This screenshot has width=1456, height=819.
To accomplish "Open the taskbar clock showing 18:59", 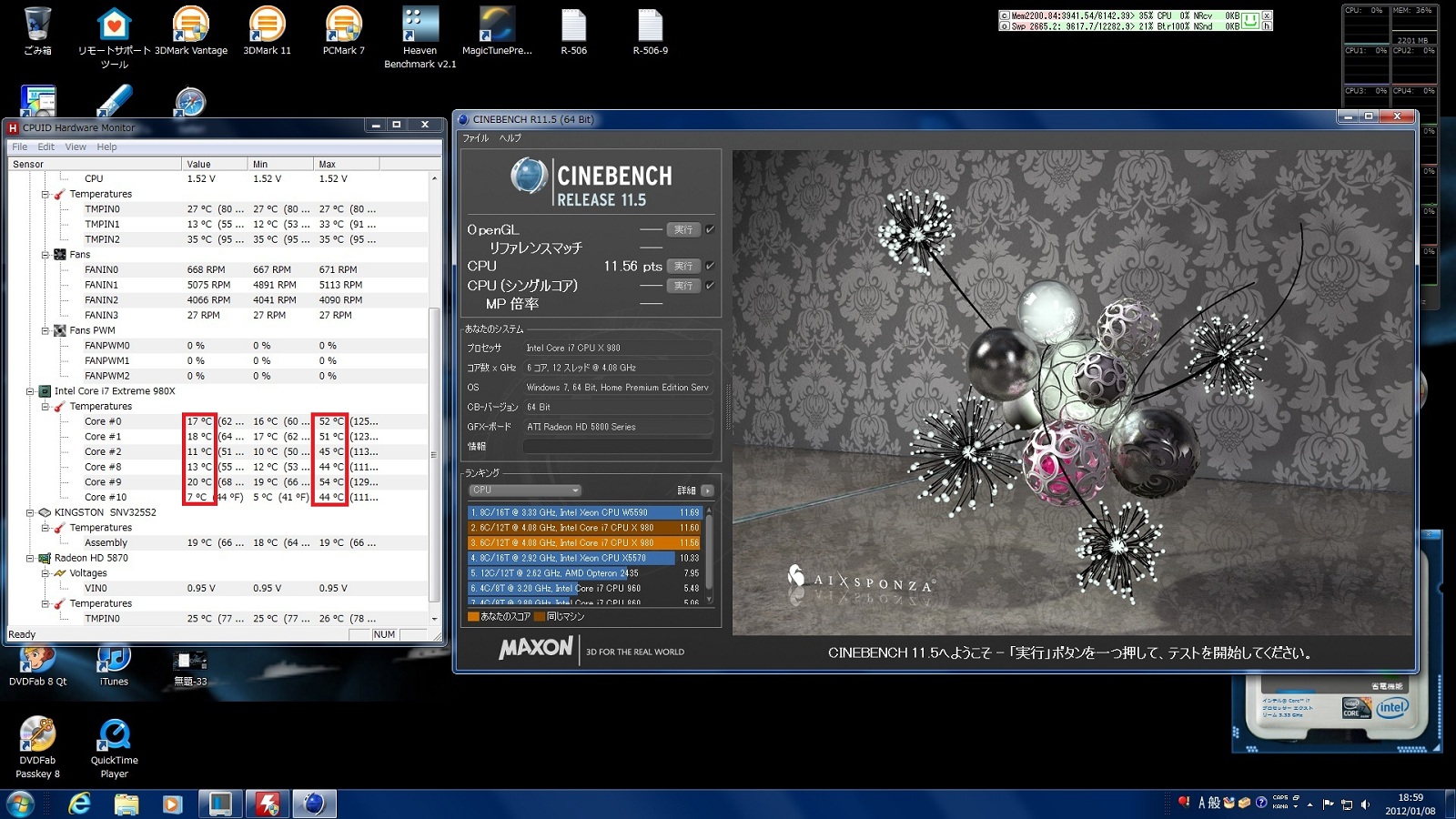I will click(x=1410, y=804).
